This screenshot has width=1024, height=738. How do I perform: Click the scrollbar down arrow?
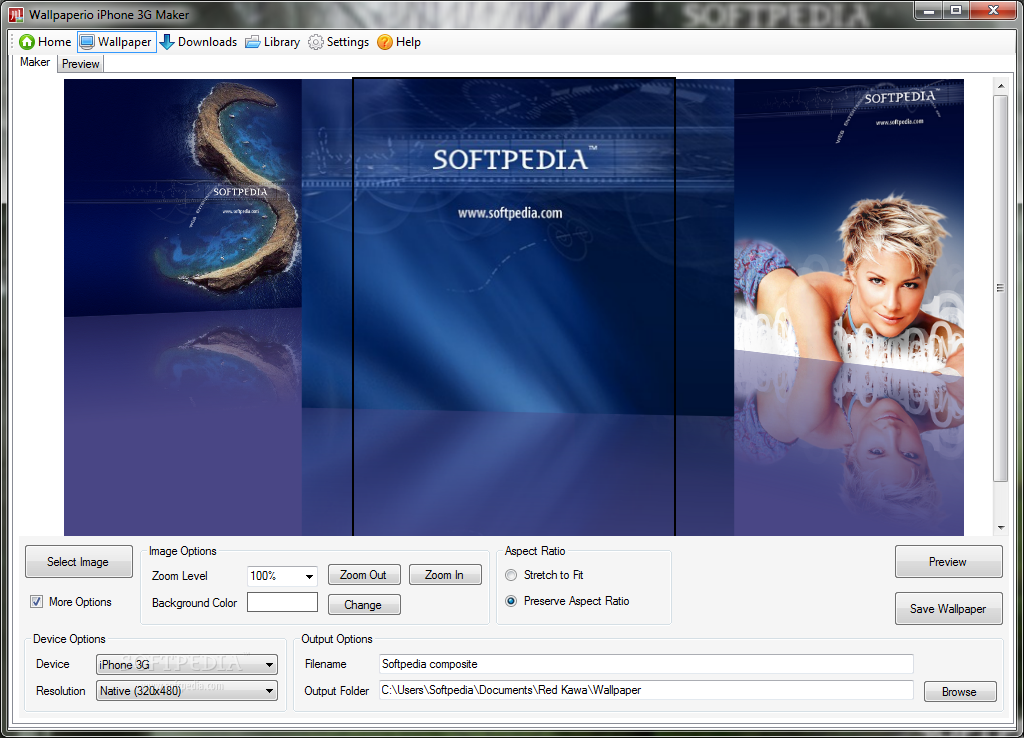(1000, 528)
